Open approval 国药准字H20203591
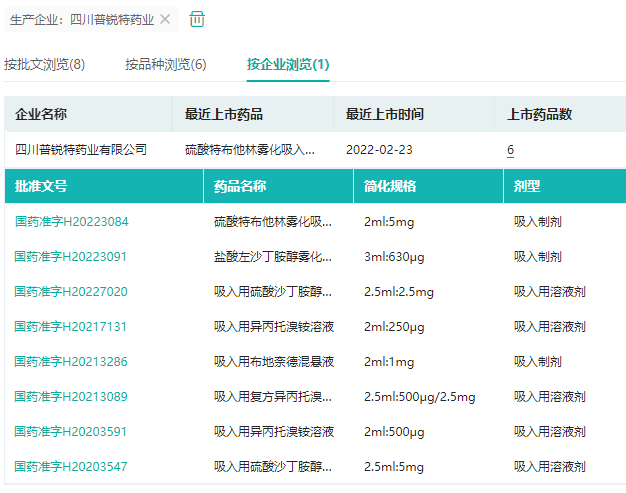This screenshot has width=626, height=493. point(71,432)
